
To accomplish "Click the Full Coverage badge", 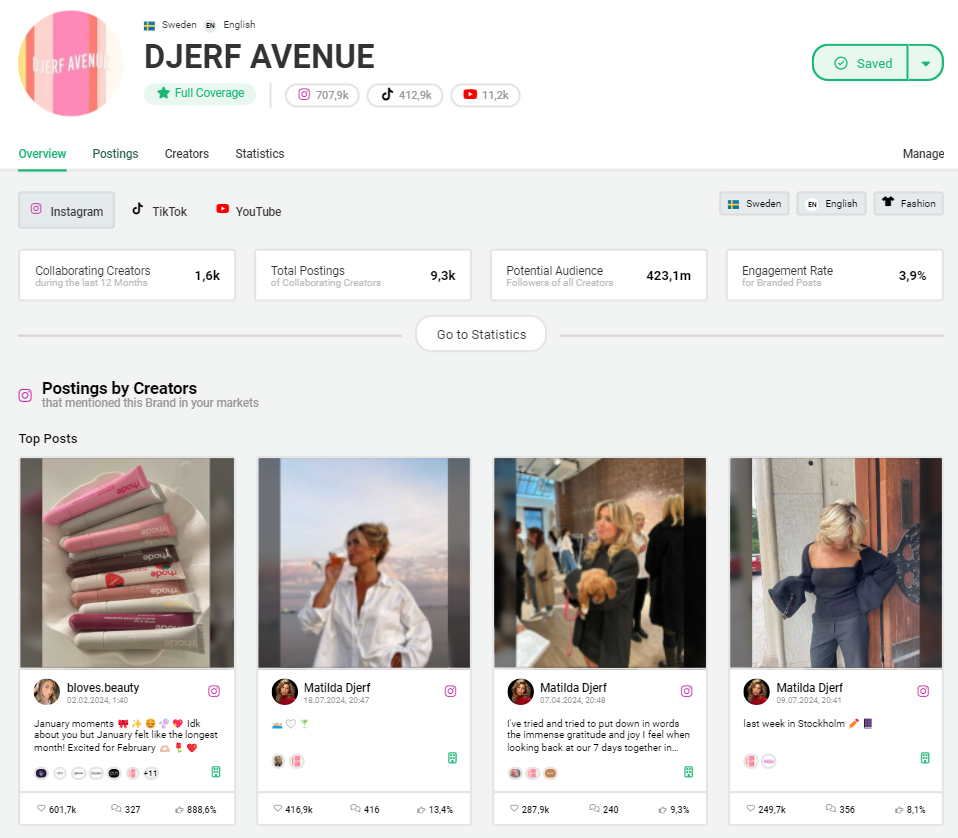I will (200, 93).
